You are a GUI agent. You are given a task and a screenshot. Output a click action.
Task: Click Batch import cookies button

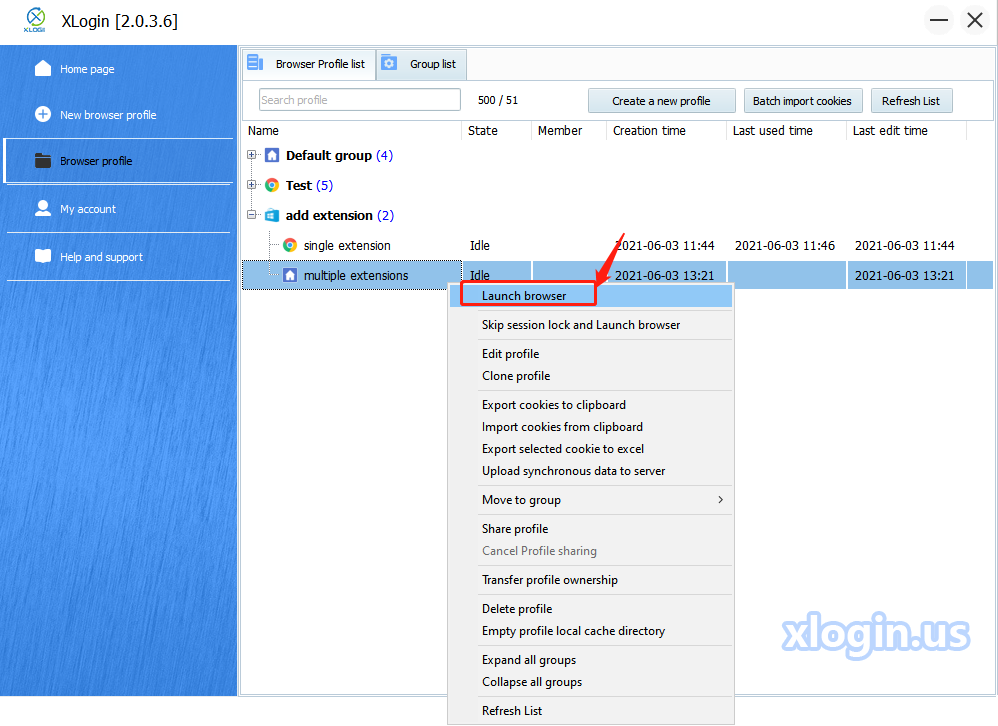click(x=803, y=101)
